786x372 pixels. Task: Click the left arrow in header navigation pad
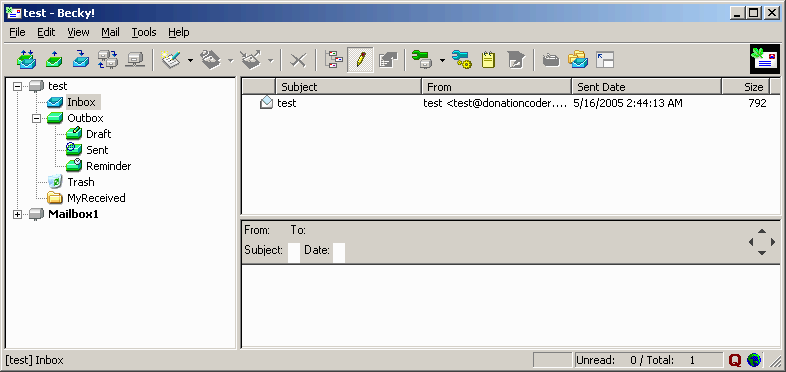pos(751,242)
